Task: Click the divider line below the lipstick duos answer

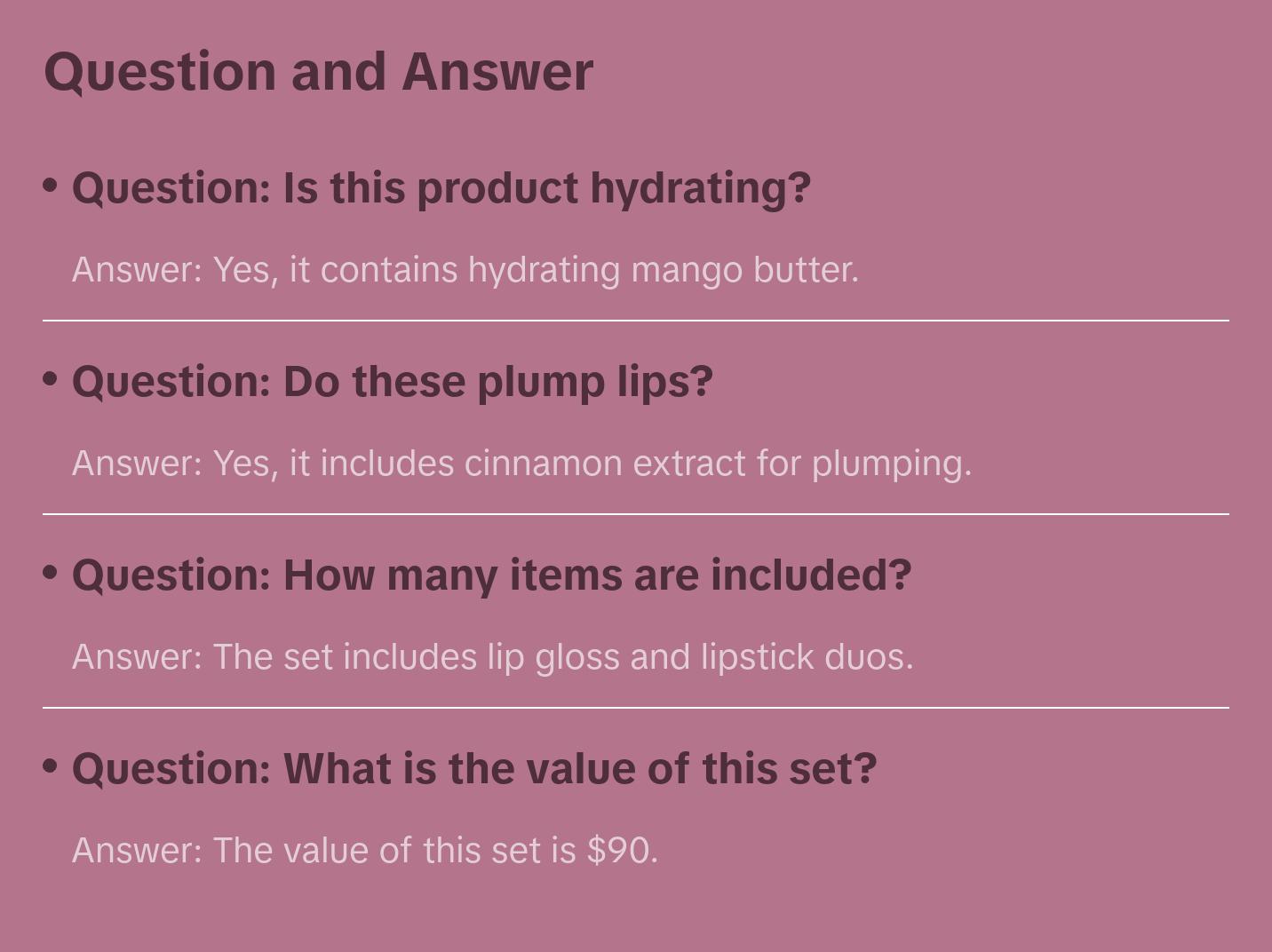Action: (636, 708)
